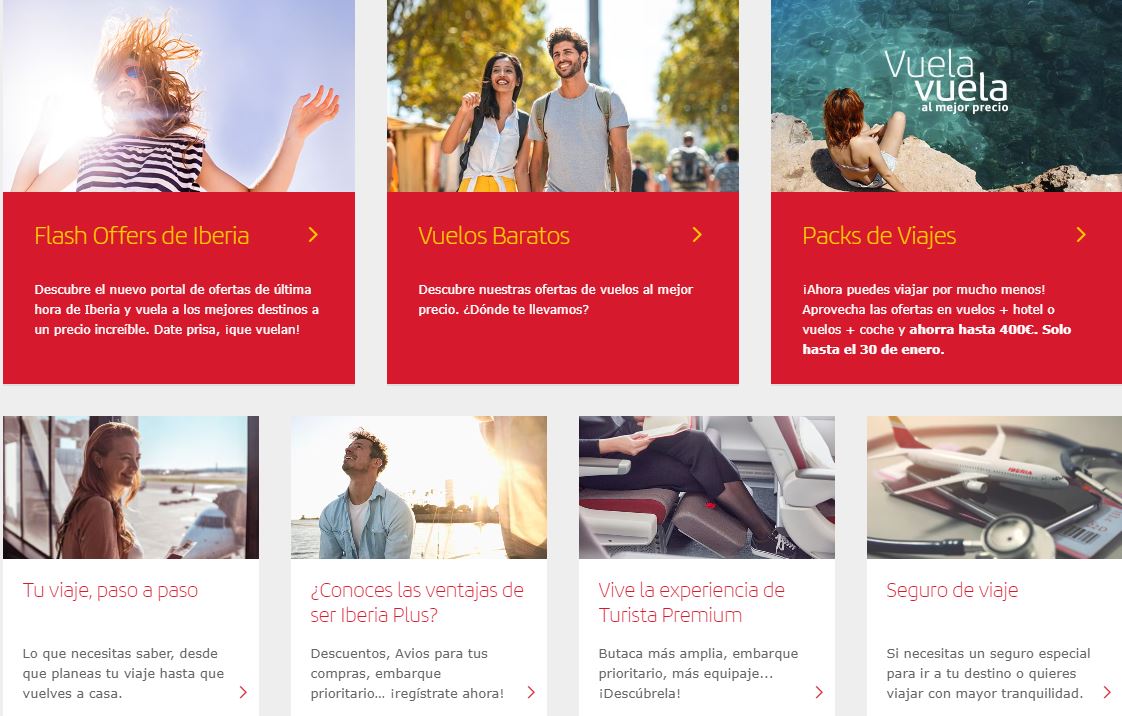
Task: Open the Flash Offers de Iberia heading
Action: [x=142, y=236]
